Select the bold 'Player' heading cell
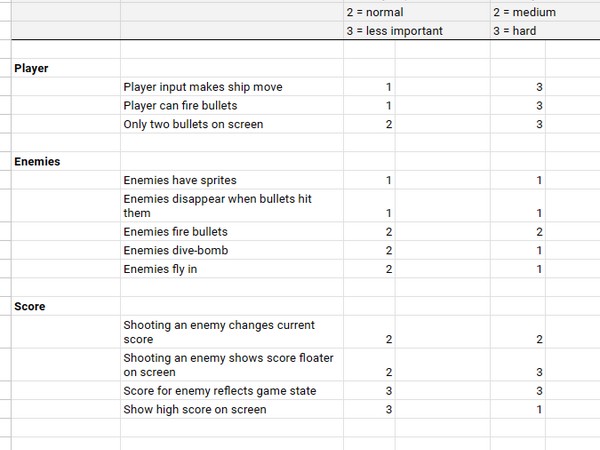600x450 pixels. 66,68
